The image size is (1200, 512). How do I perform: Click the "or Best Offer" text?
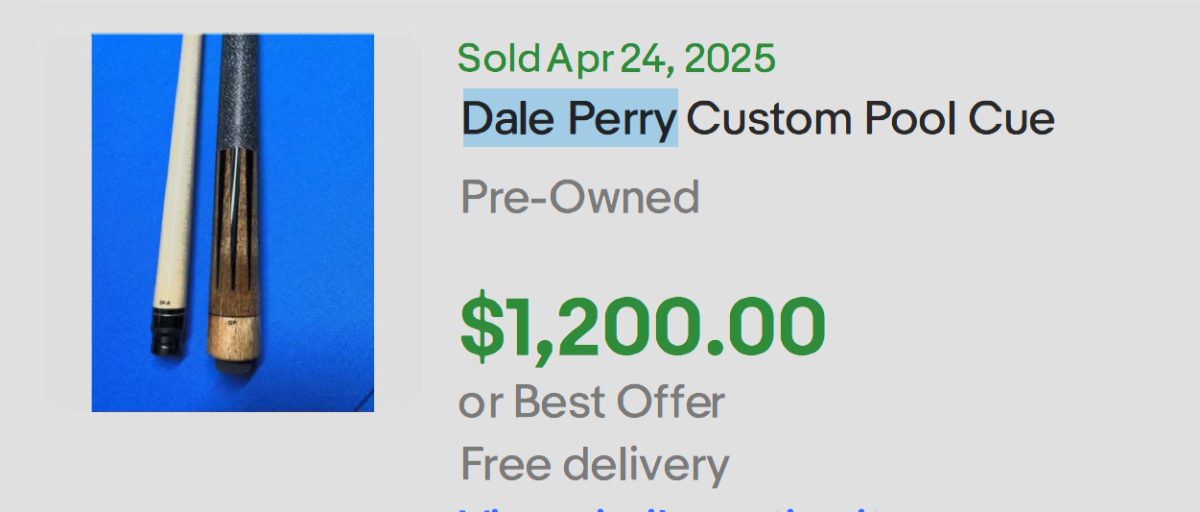pos(592,402)
